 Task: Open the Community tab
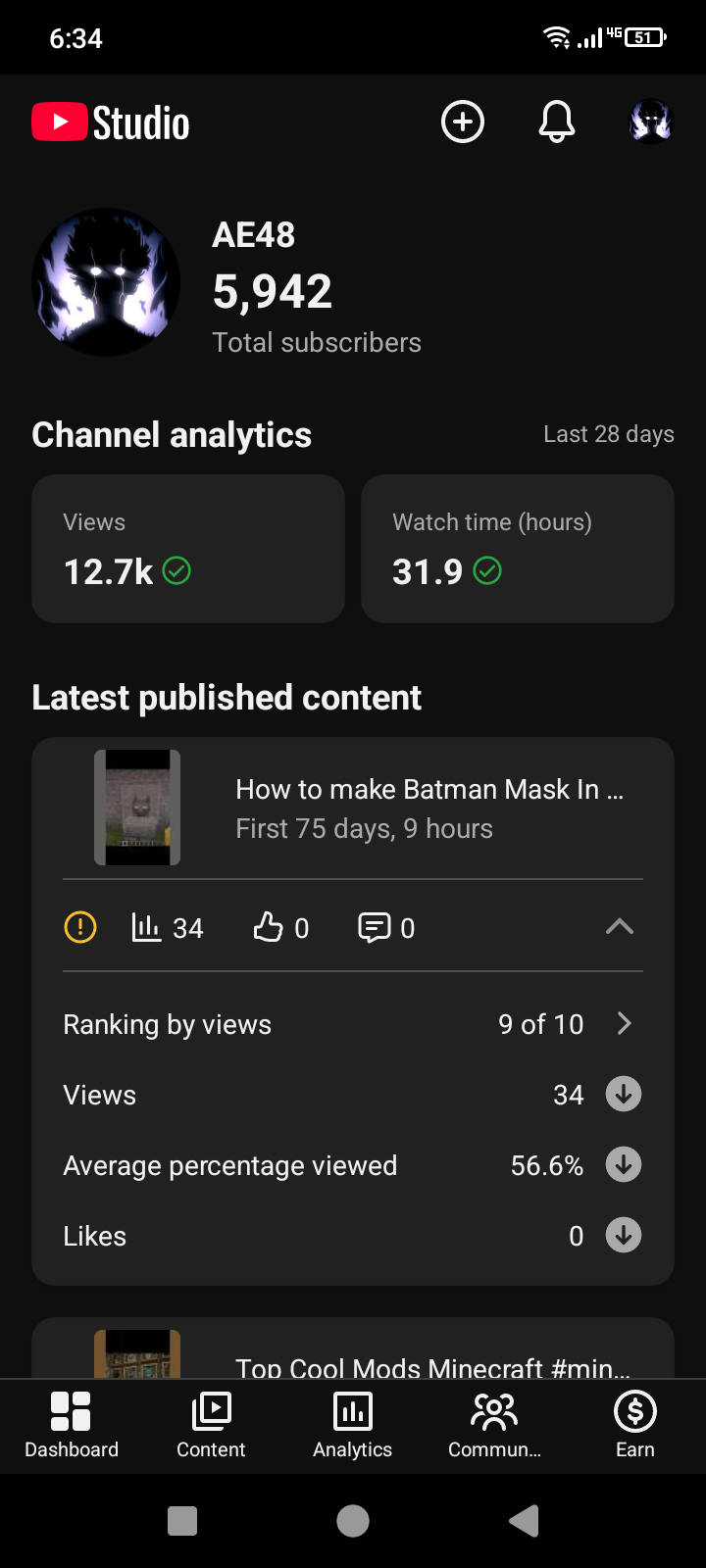pyautogui.click(x=494, y=1426)
